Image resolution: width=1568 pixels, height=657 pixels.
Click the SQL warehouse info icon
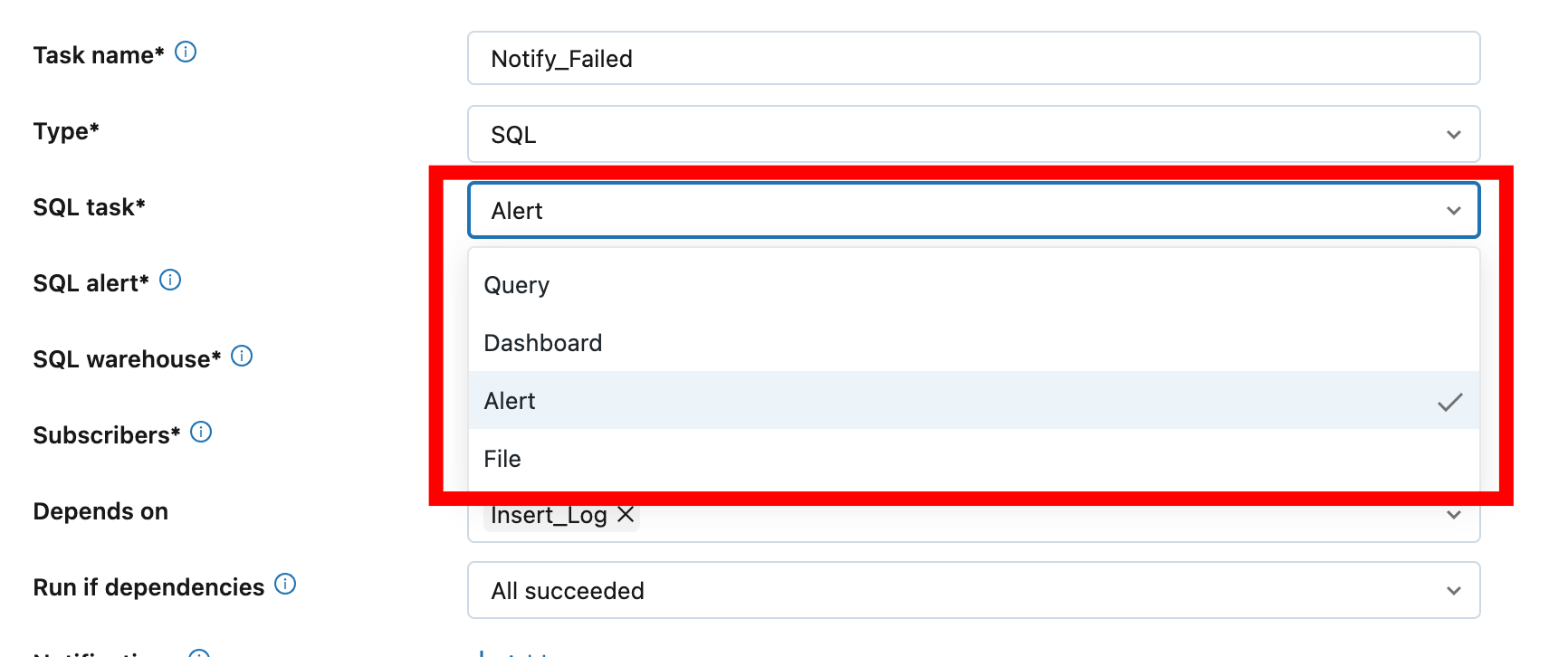click(x=242, y=356)
